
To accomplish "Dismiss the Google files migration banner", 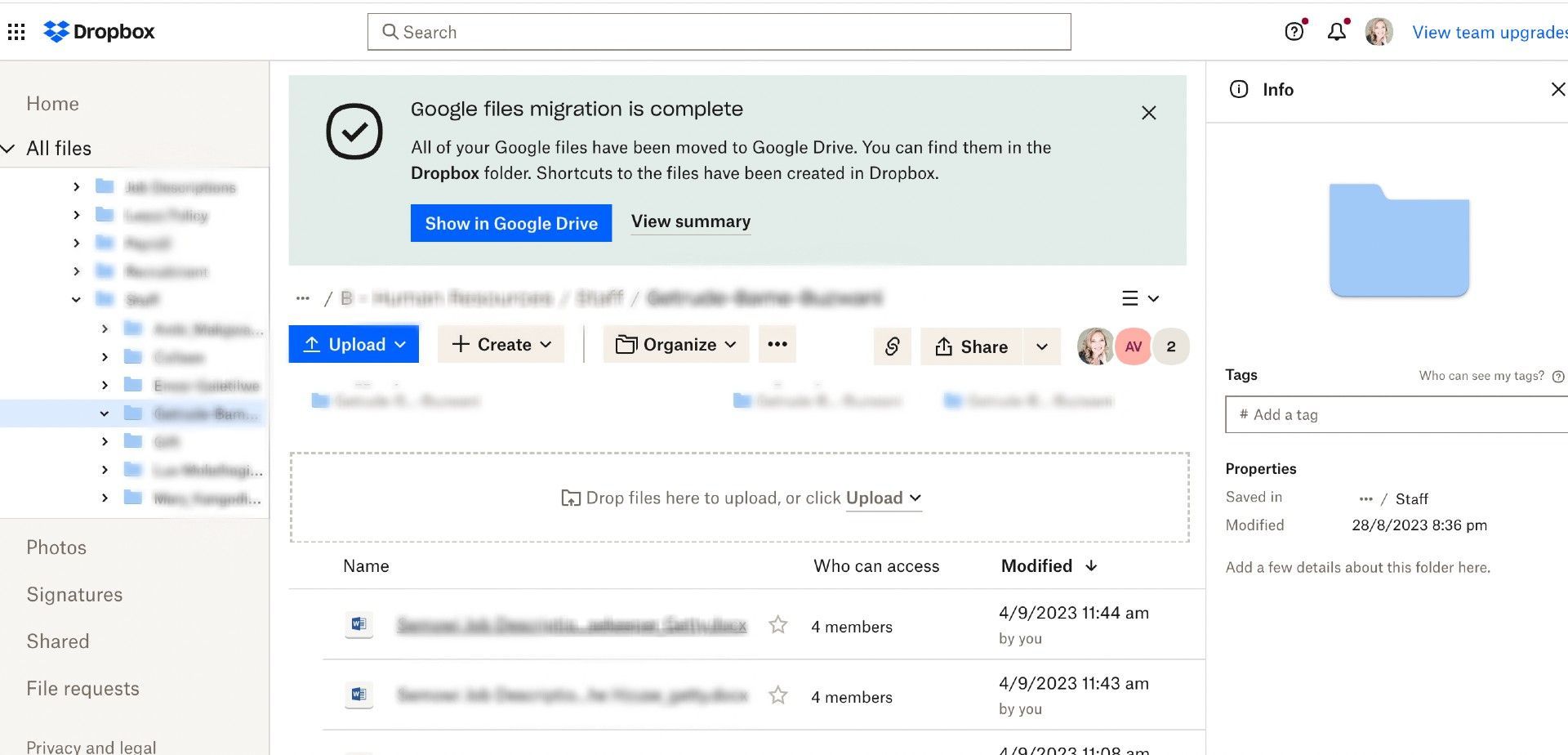I will [1148, 113].
